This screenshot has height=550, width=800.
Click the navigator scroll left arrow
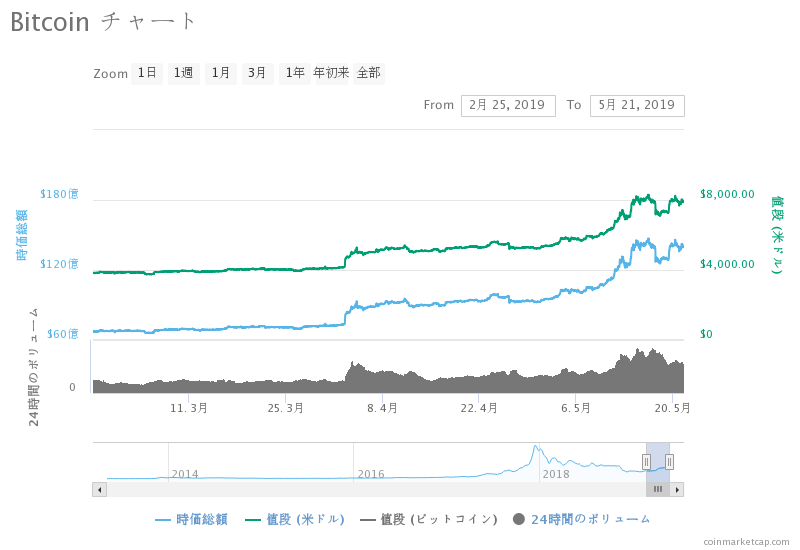pos(99,490)
